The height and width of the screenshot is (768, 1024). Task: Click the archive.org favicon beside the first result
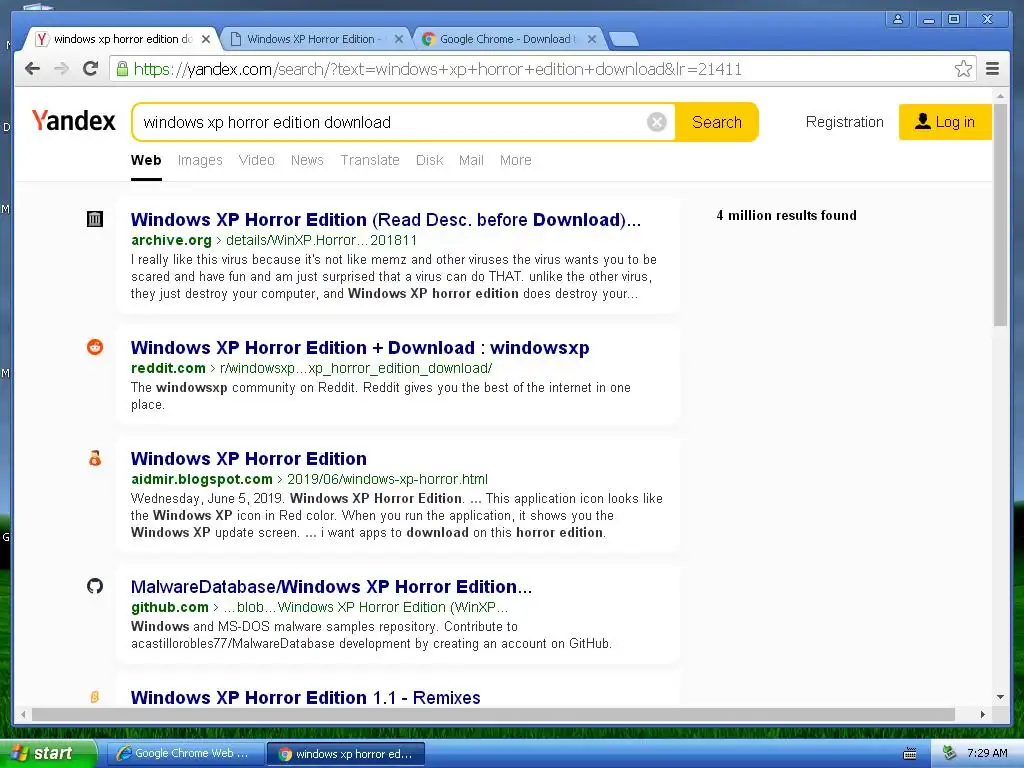pos(95,219)
